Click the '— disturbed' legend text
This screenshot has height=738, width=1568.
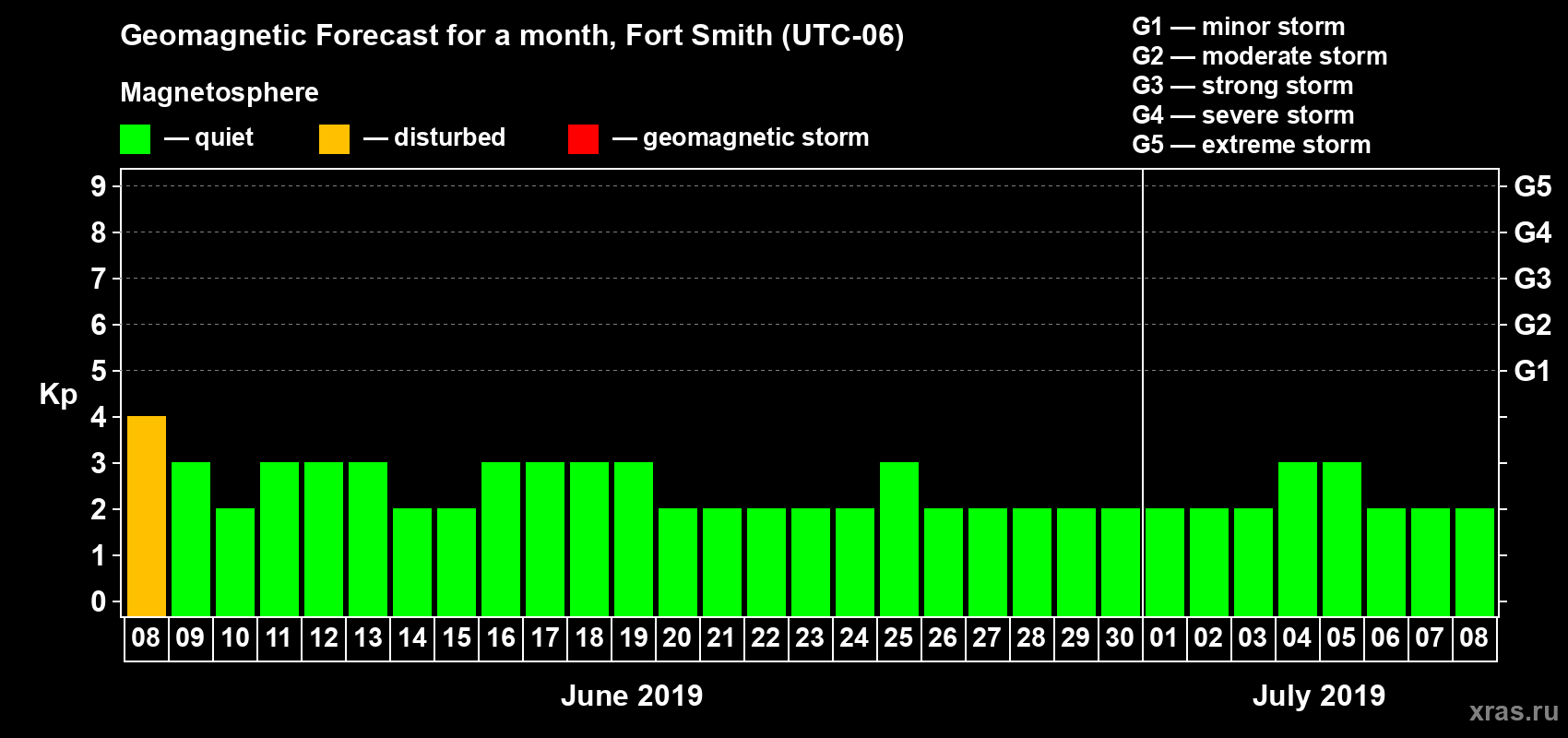click(434, 137)
